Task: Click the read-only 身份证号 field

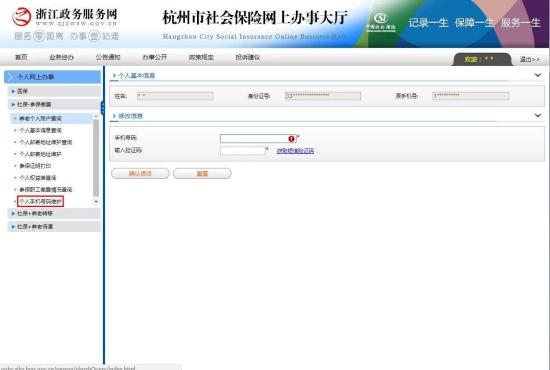Action: (x=323, y=96)
